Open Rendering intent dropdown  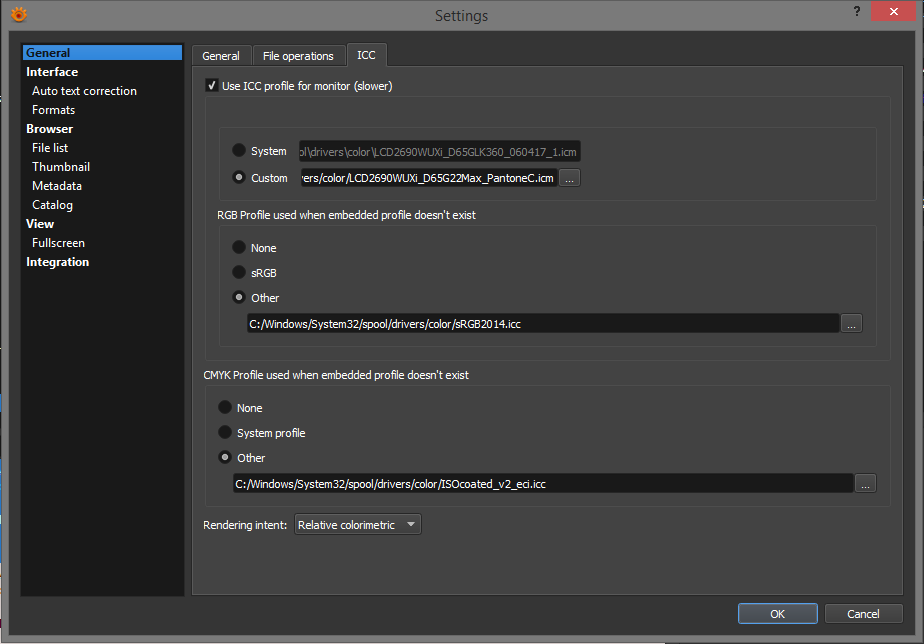point(357,525)
